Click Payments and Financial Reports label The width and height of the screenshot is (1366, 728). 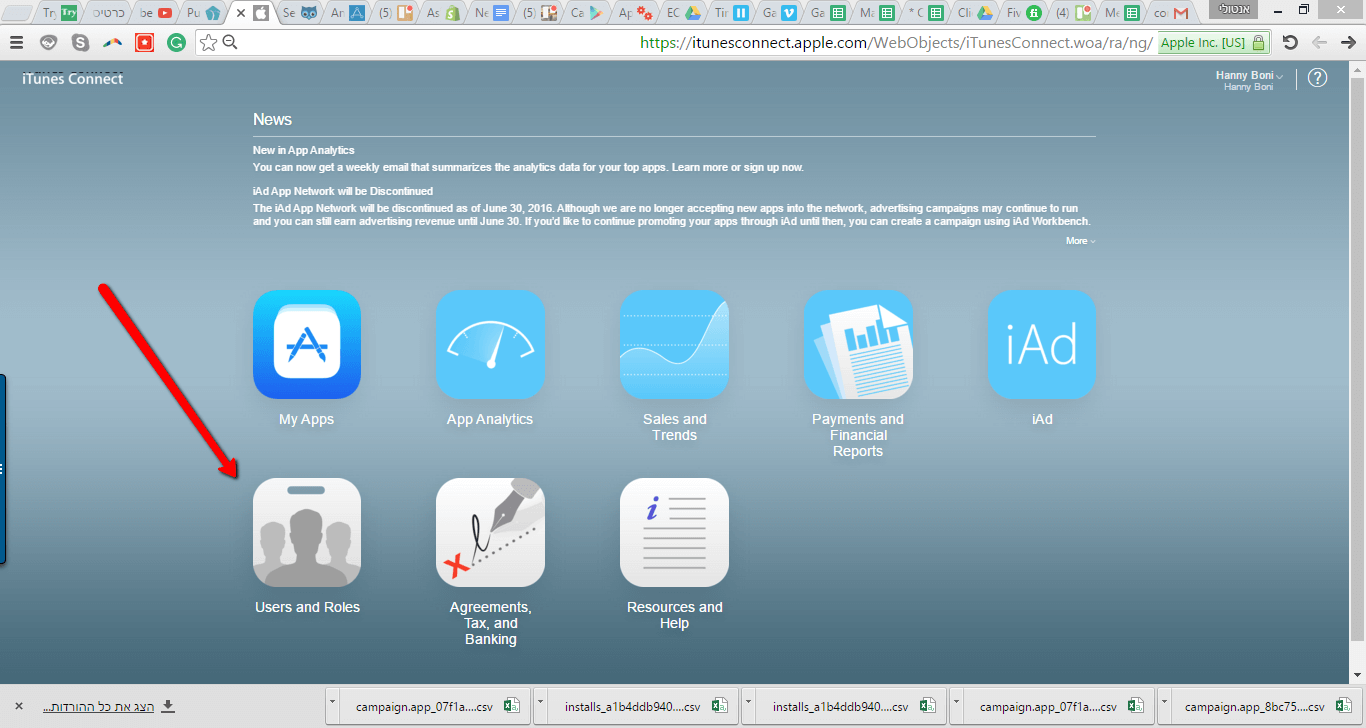point(858,435)
